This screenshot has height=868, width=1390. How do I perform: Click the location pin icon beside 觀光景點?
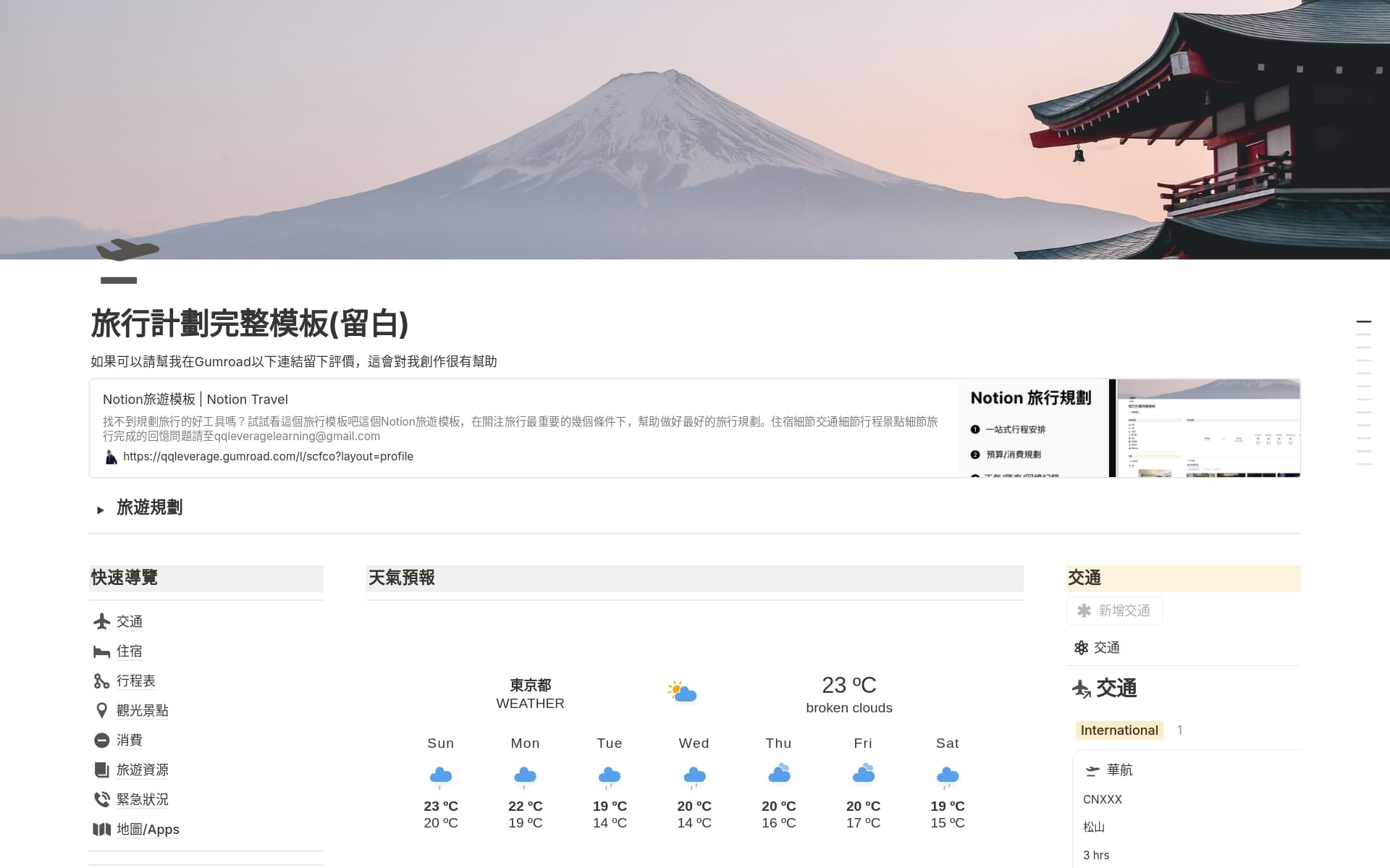tap(102, 710)
